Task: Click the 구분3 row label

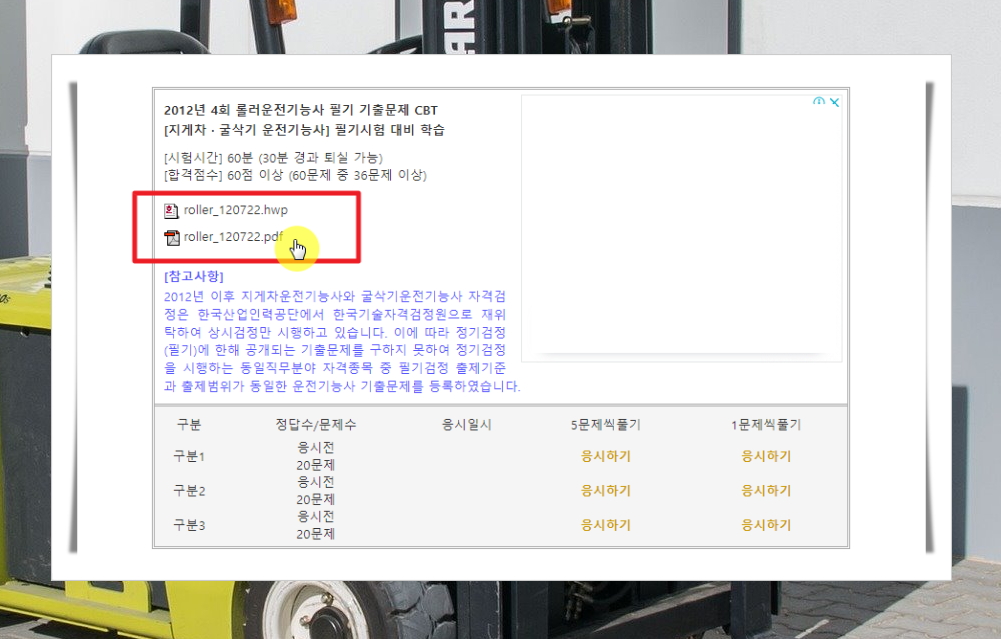Action: click(189, 525)
